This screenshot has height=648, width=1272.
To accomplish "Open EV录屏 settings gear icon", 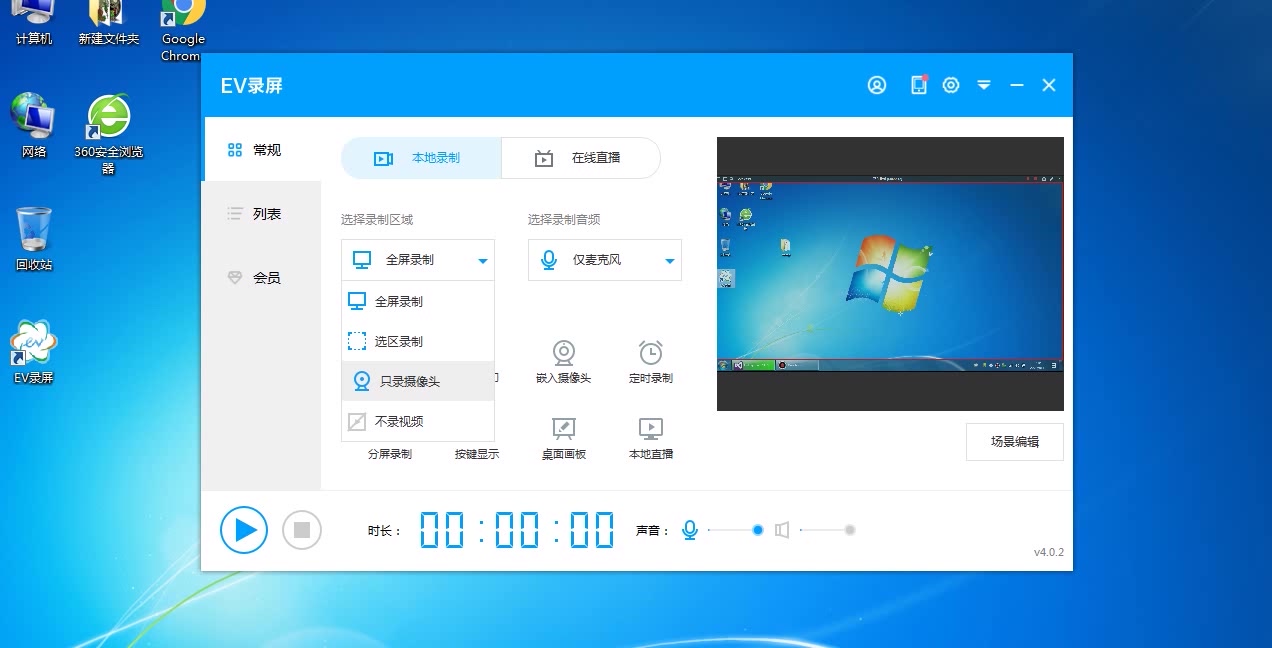I will coord(951,85).
